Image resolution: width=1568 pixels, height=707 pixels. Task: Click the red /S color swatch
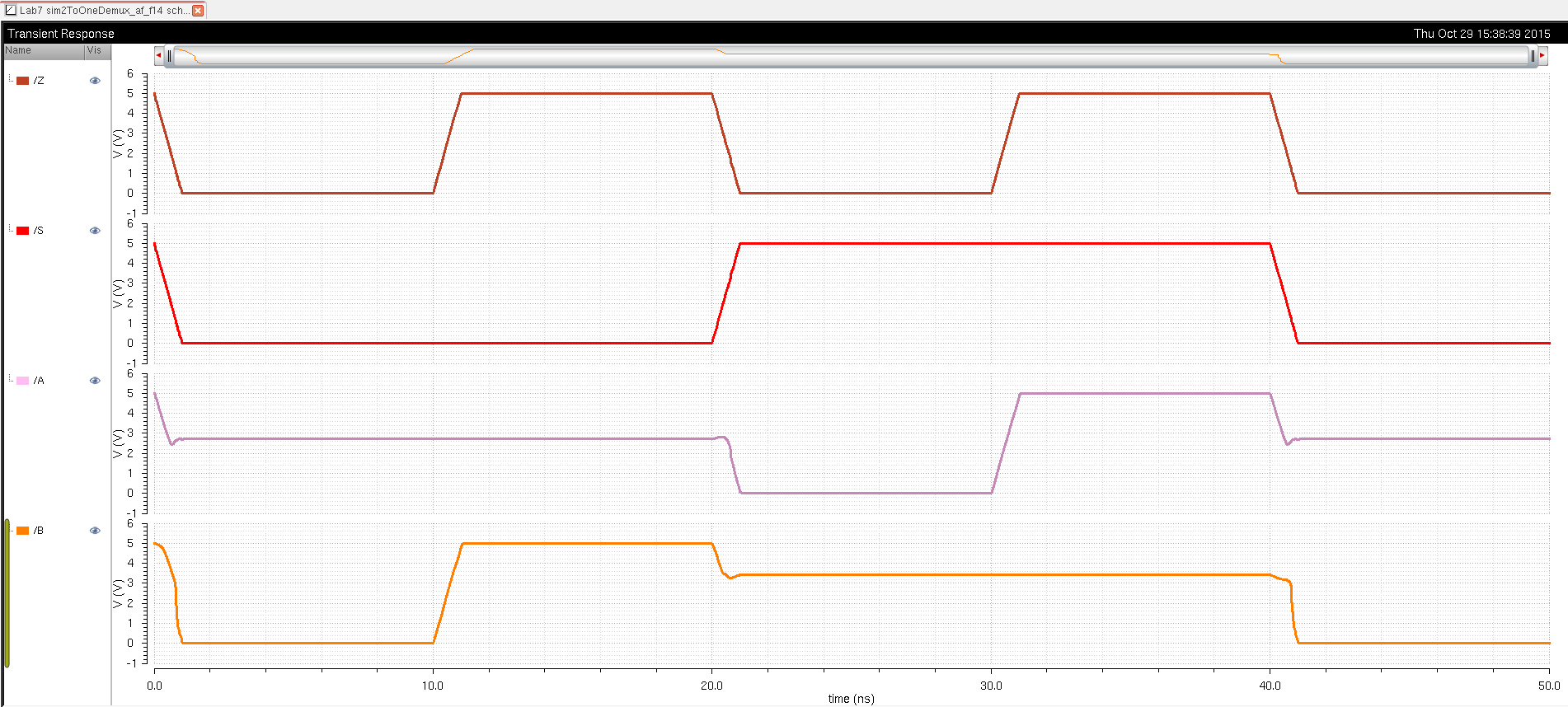[23, 231]
